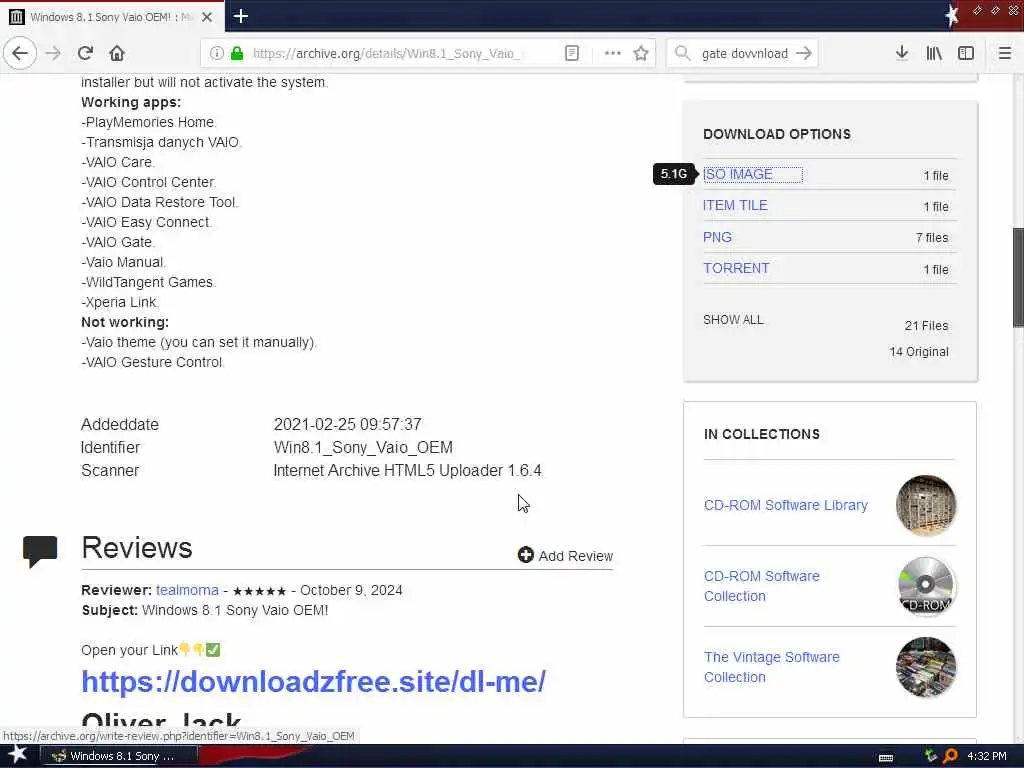This screenshot has height=768, width=1024.
Task: Click the identifier value Win8.1_Sony_Vaio_OEM
Action: tap(363, 448)
